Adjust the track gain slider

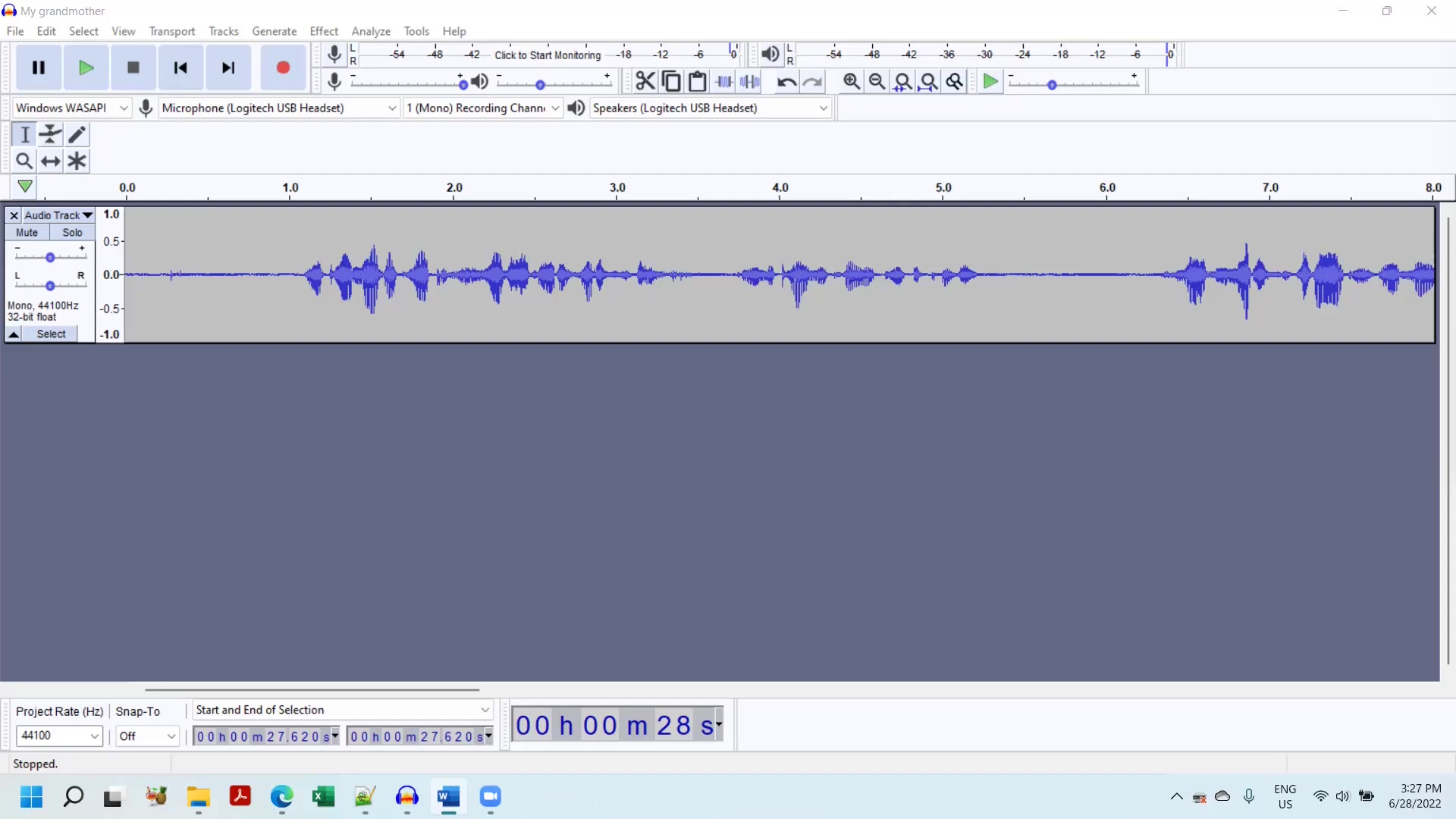50,256
